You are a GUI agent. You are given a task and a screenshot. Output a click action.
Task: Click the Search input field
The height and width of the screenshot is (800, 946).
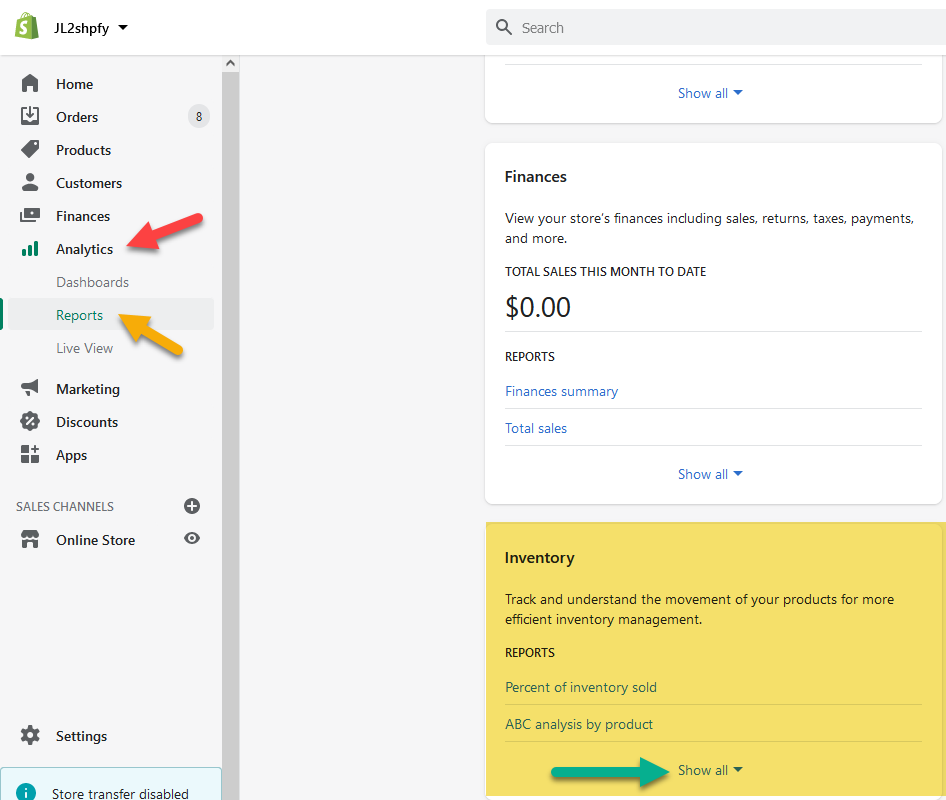(716, 27)
